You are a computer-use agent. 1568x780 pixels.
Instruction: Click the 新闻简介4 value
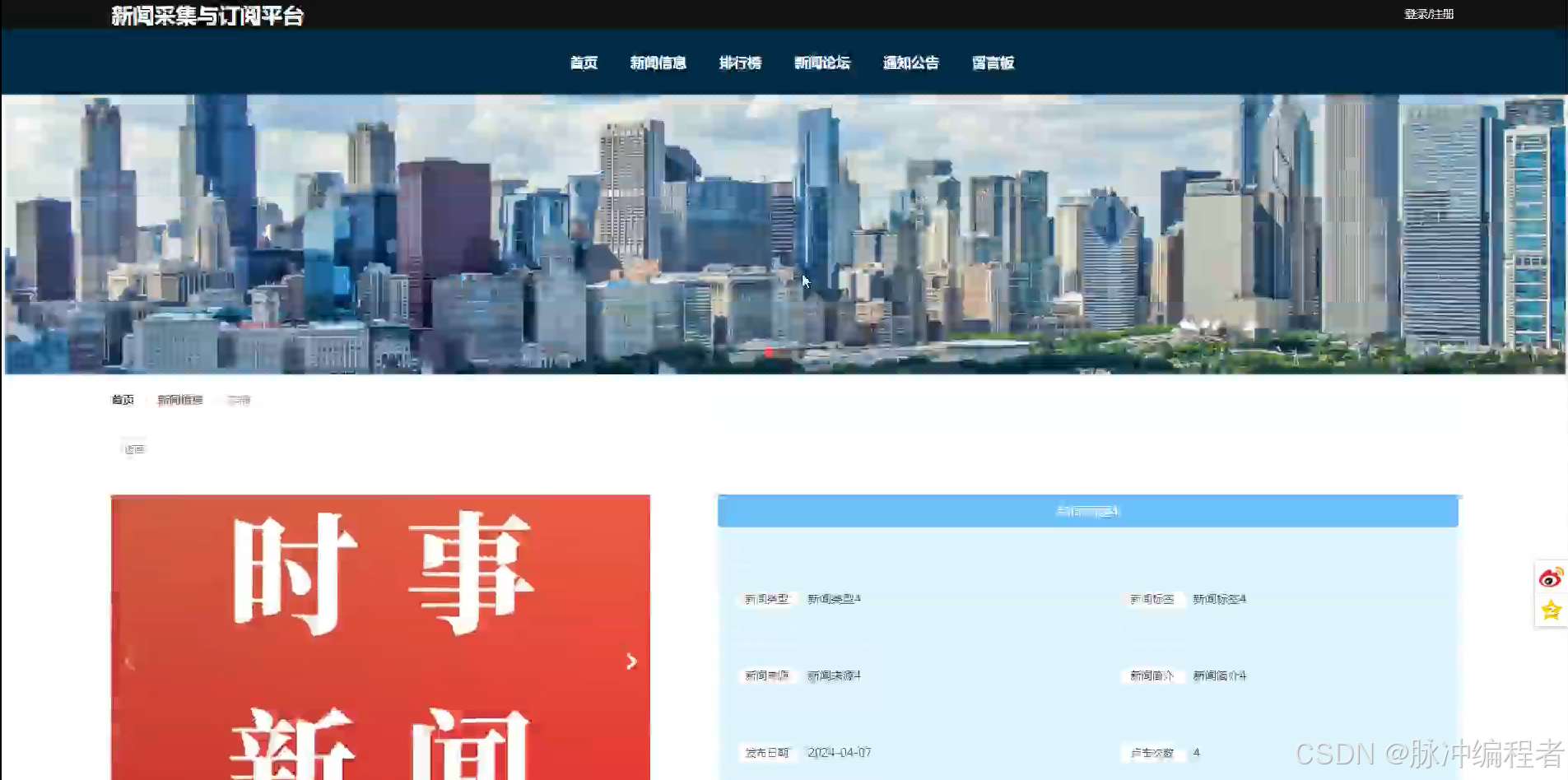1219,676
